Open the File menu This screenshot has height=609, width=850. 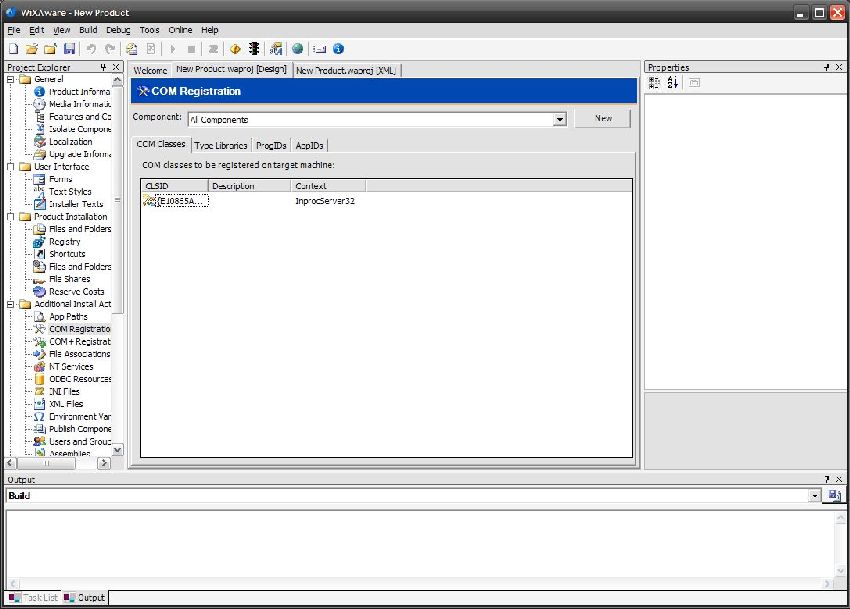(14, 30)
